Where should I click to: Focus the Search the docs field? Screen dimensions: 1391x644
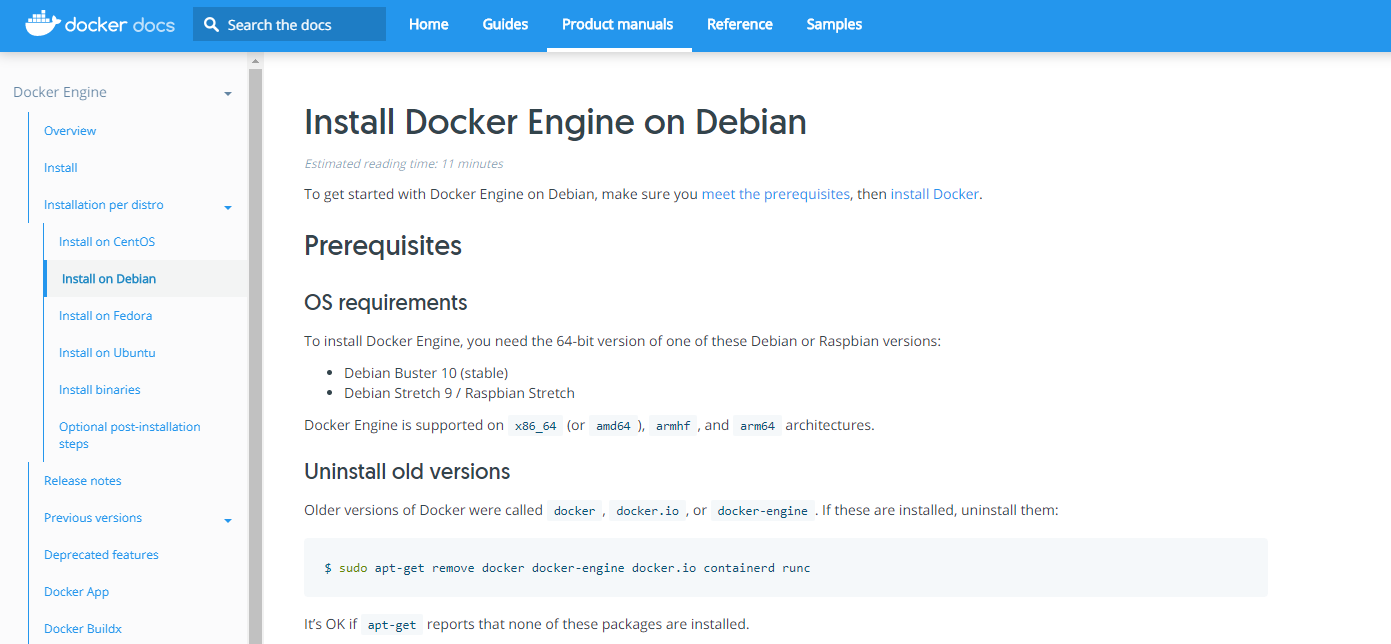pos(289,24)
